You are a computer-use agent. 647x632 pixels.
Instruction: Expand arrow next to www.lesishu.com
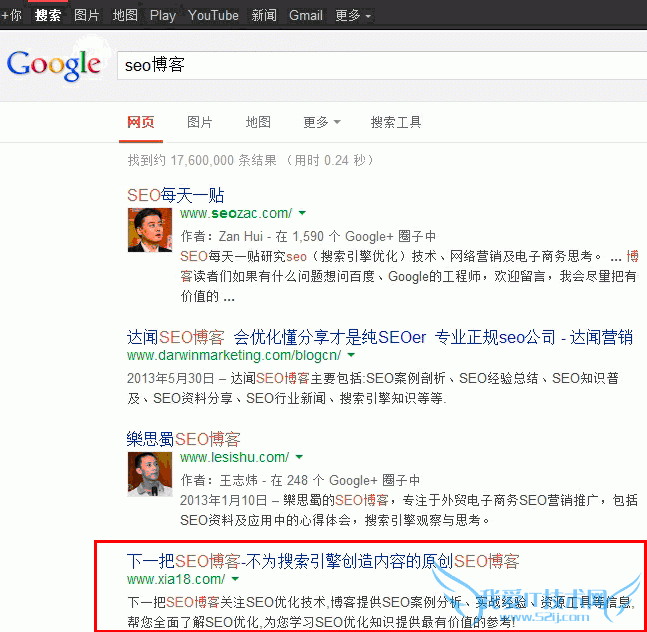300,457
